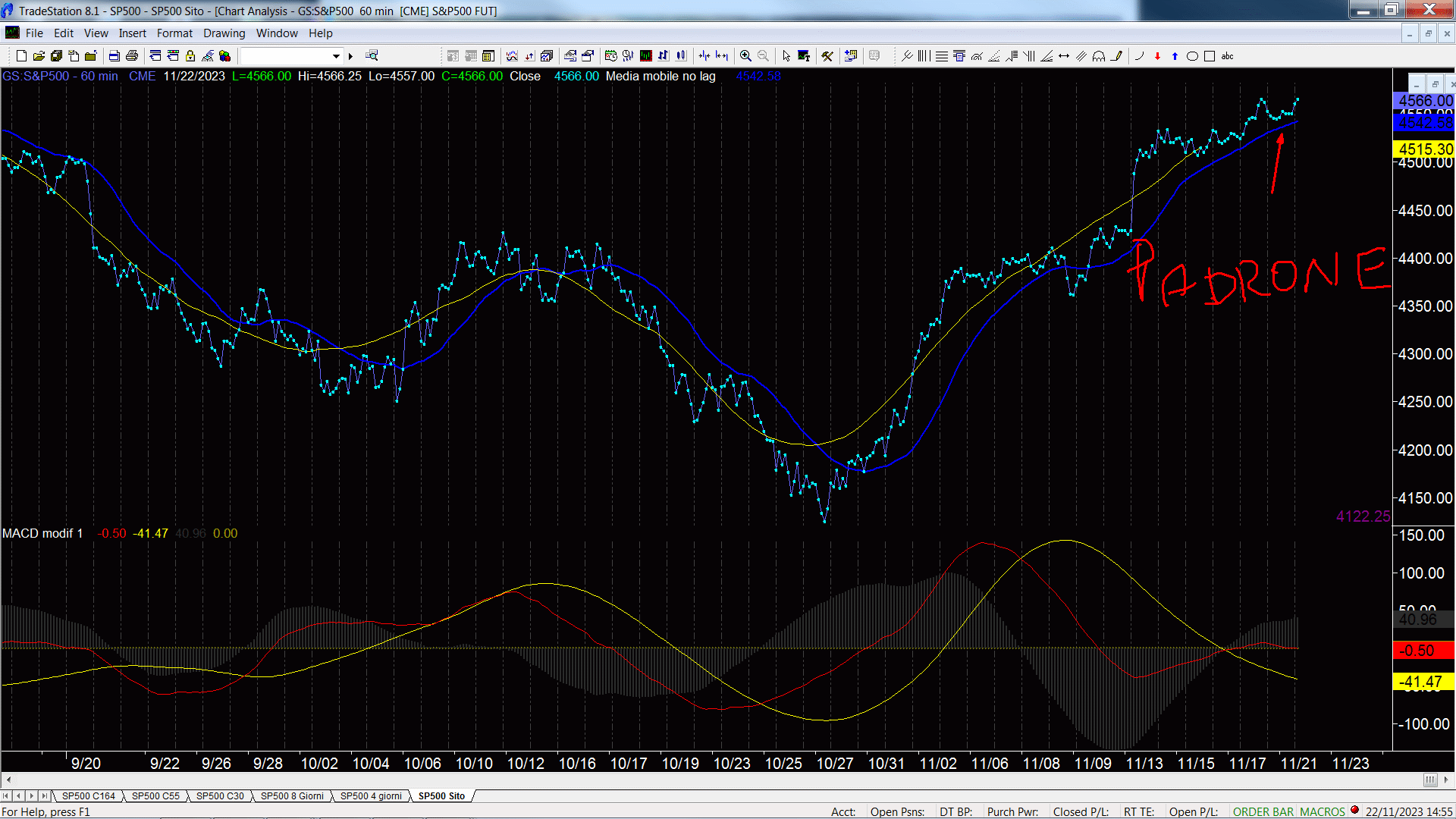Open the Help menu

click(321, 33)
